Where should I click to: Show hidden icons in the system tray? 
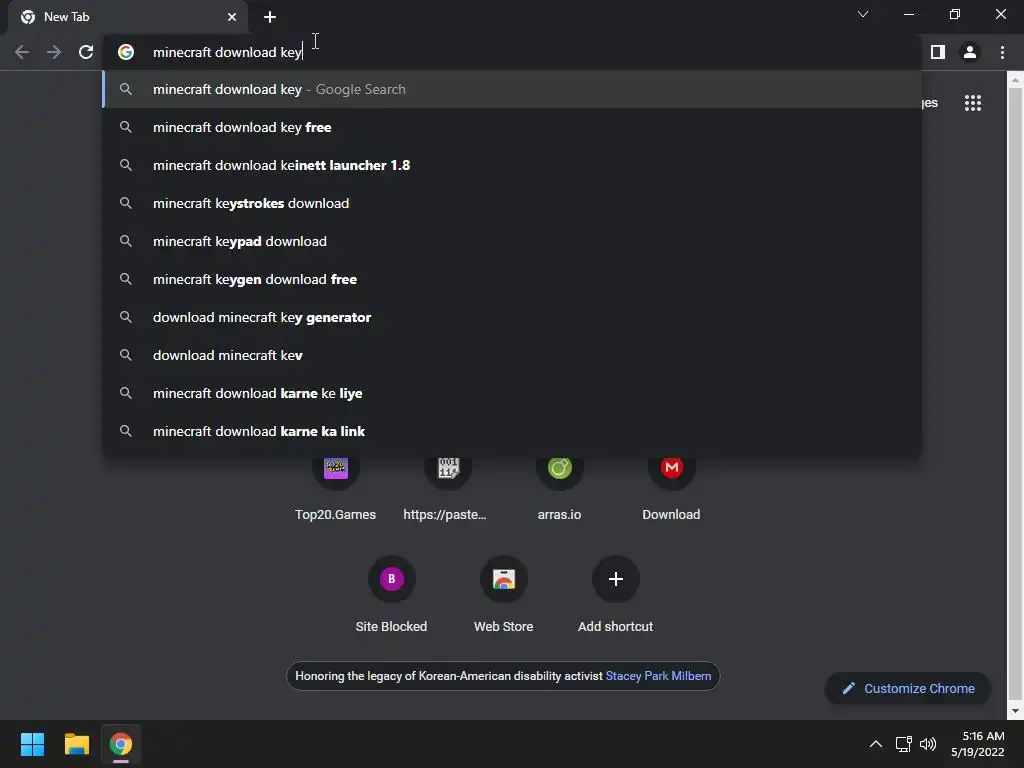[x=876, y=744]
